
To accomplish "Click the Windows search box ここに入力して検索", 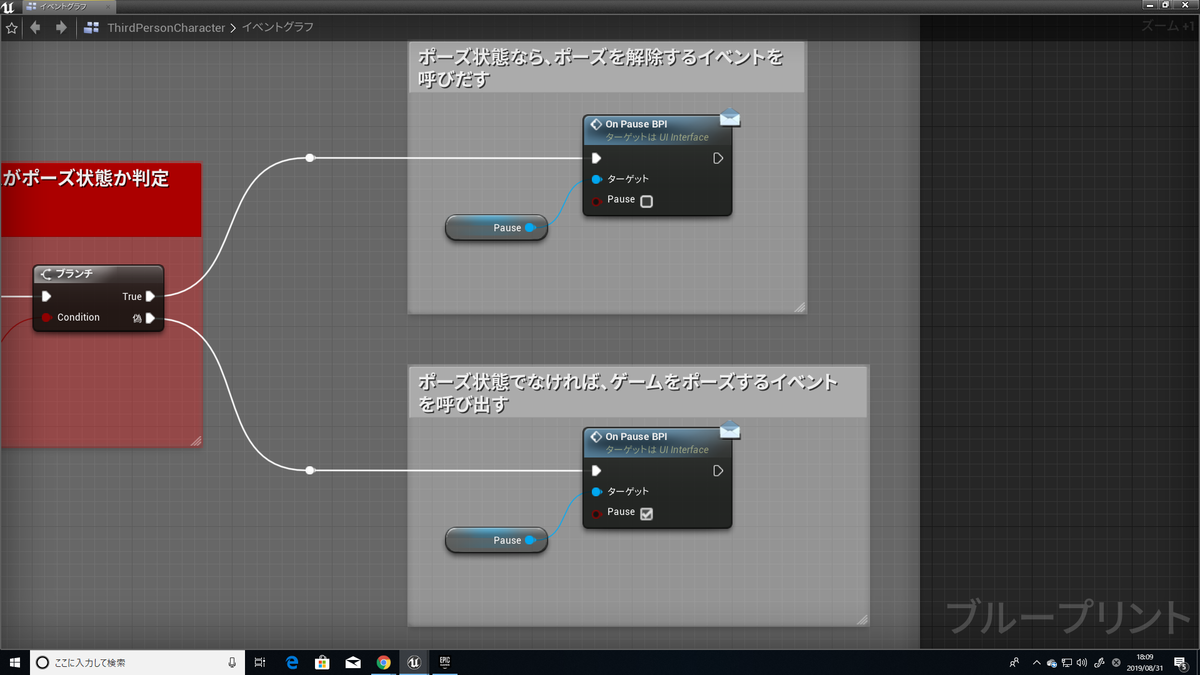I will pyautogui.click(x=135, y=662).
